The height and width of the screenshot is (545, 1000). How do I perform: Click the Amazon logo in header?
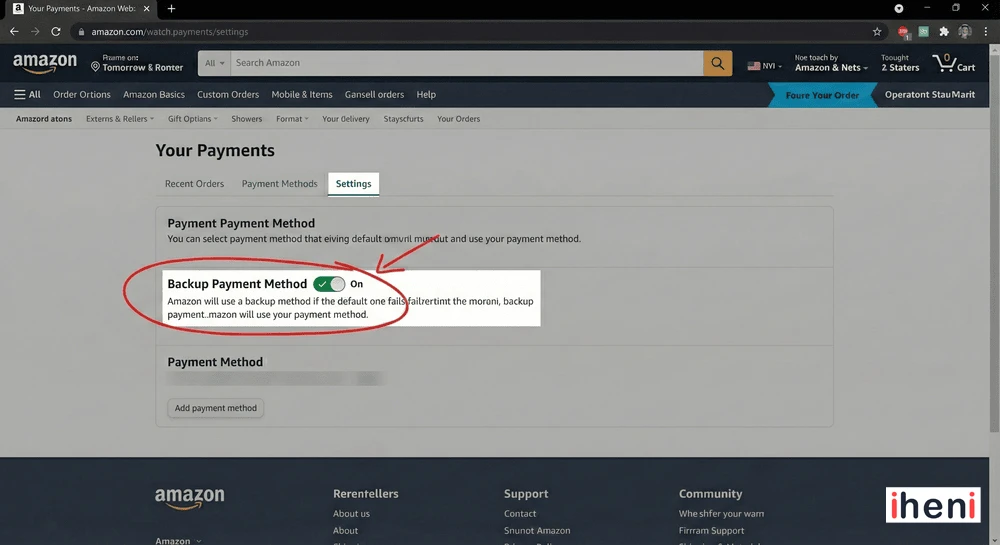[45, 63]
